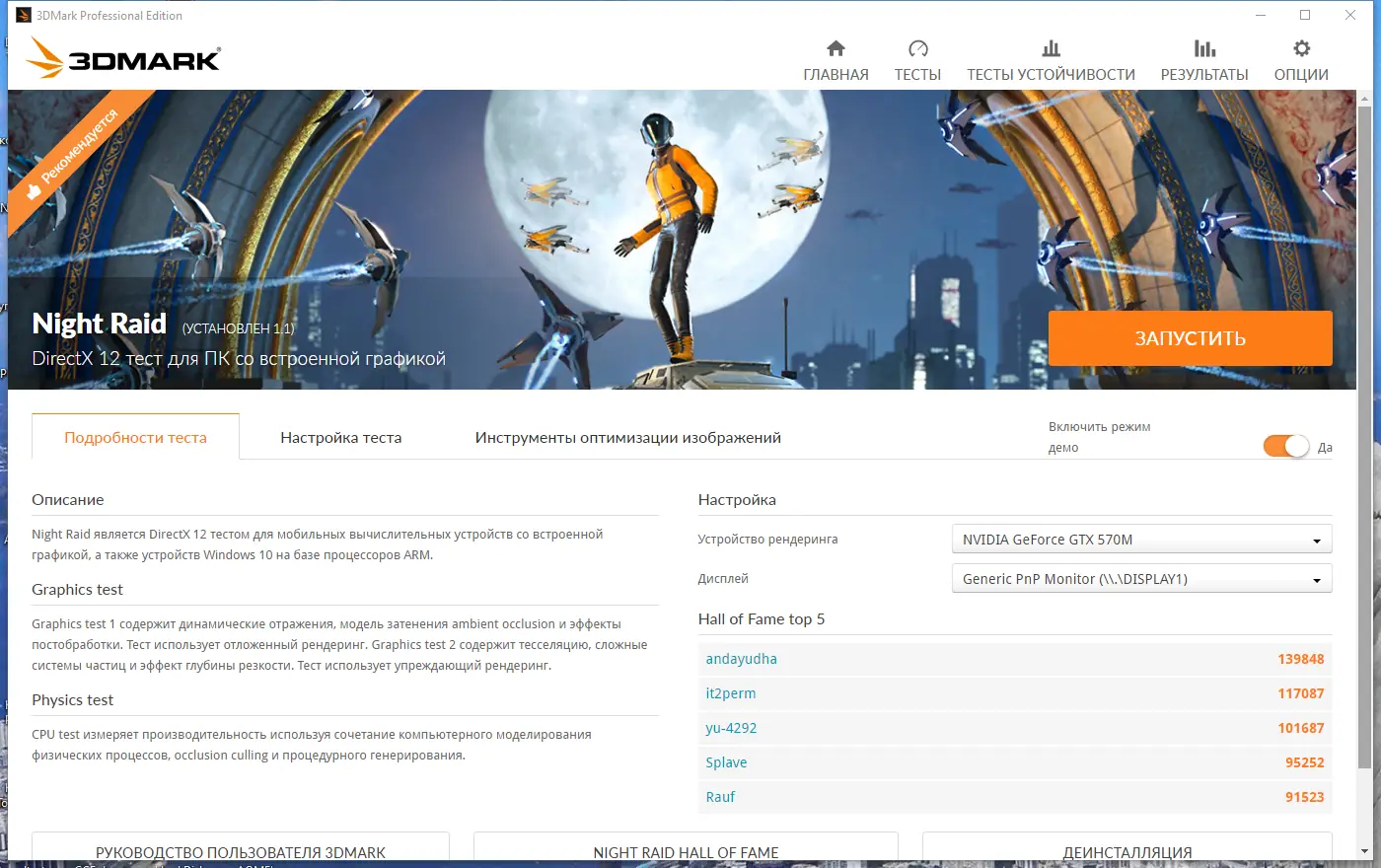Click the 3DMark Professional Edition window title
This screenshot has width=1381, height=868.
click(109, 16)
